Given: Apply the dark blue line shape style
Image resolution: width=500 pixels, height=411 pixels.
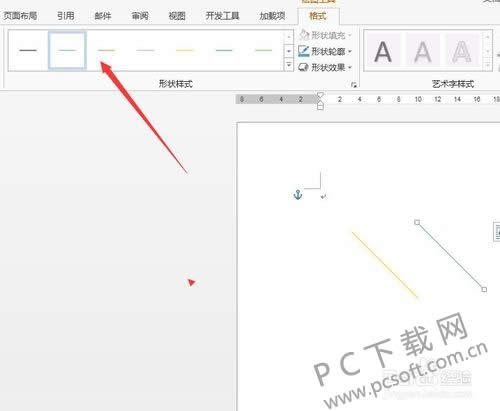Looking at the screenshot, I should [224, 50].
